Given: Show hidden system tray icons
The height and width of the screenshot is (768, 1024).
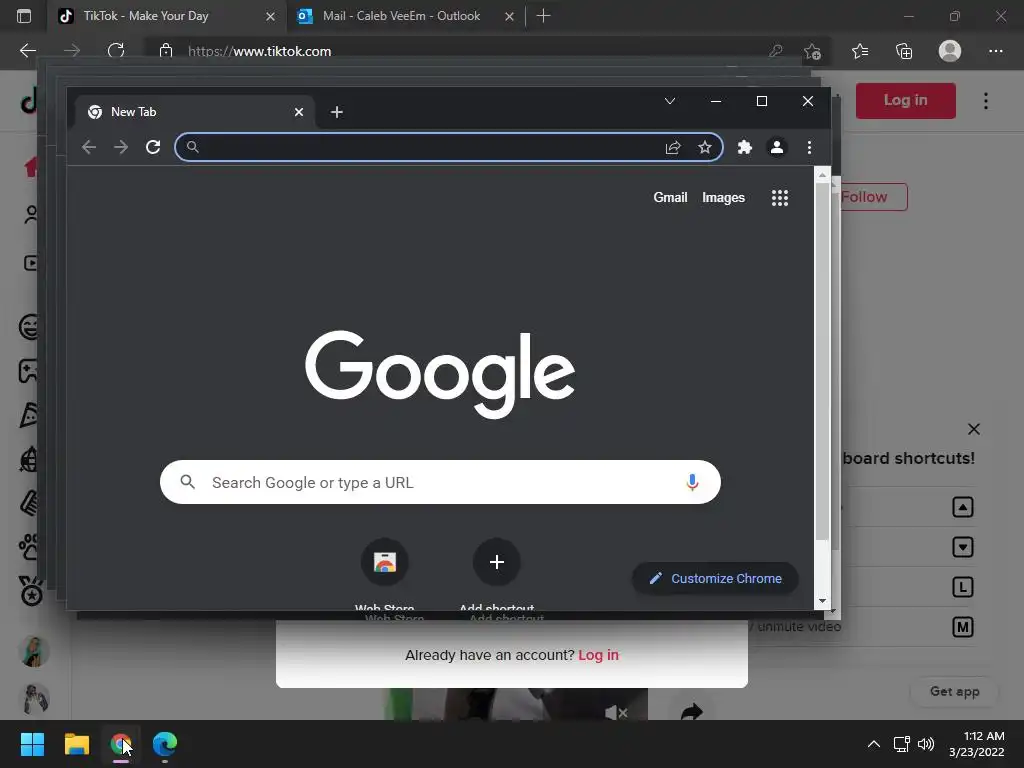Looking at the screenshot, I should (x=873, y=744).
